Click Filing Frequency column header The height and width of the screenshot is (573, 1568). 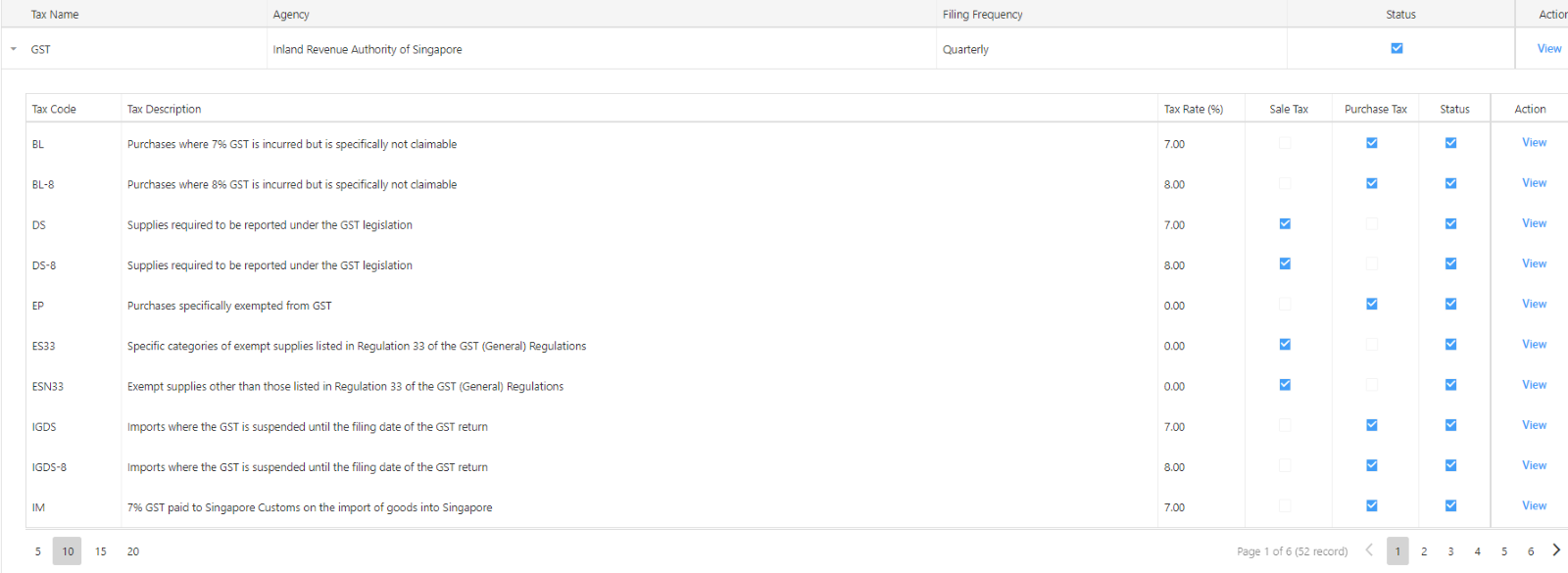pyautogui.click(x=982, y=15)
